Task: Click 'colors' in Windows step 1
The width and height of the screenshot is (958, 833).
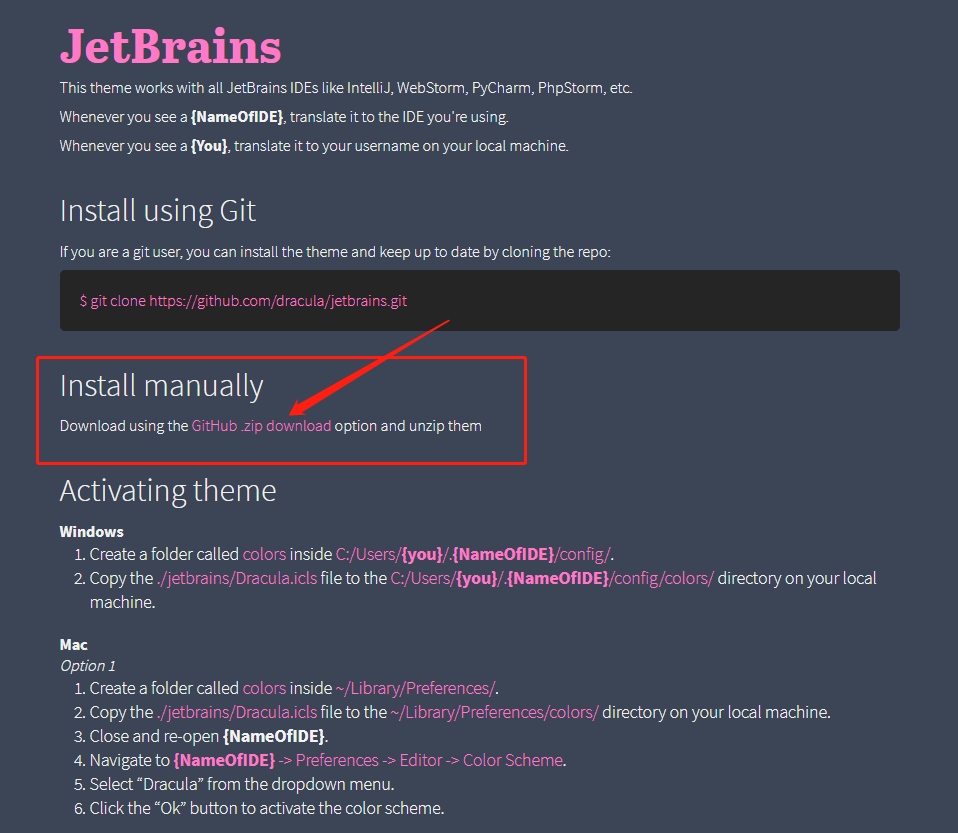Action: [265, 554]
